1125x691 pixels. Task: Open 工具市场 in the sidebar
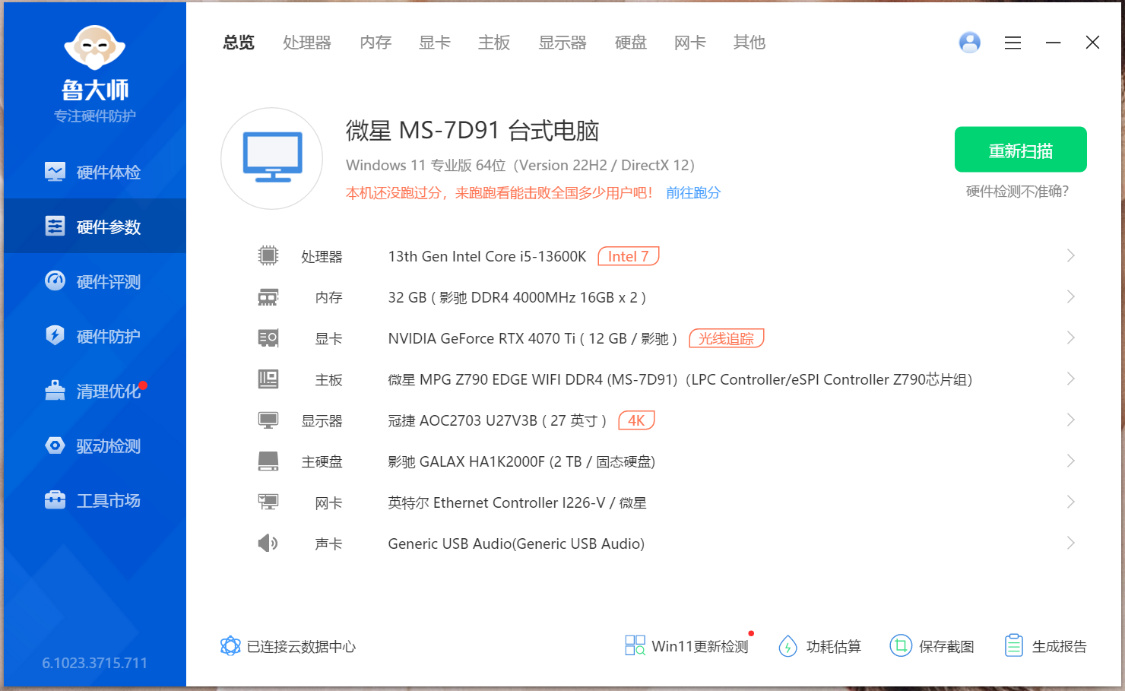[x=95, y=500]
